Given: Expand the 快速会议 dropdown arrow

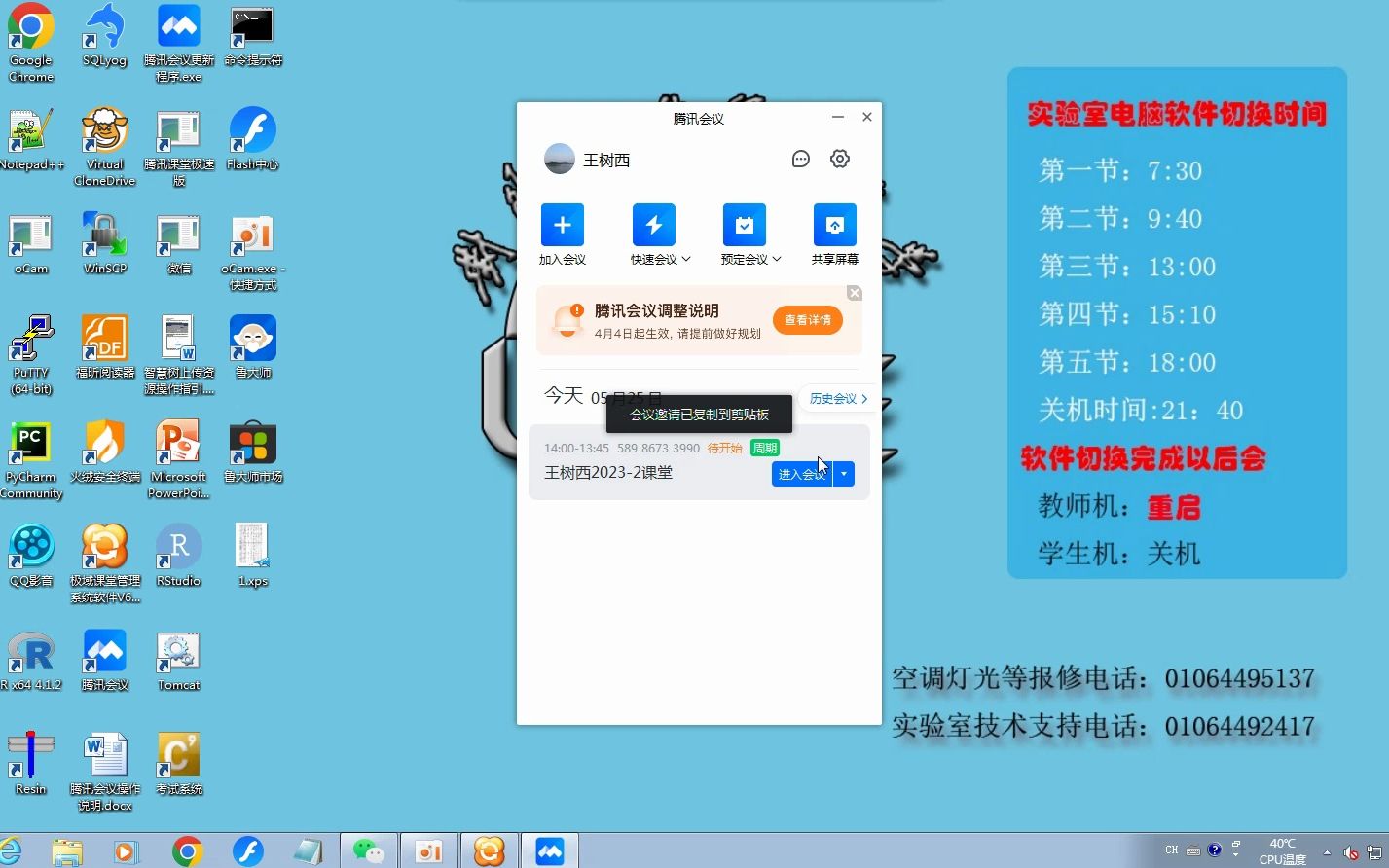Looking at the screenshot, I should 686,259.
